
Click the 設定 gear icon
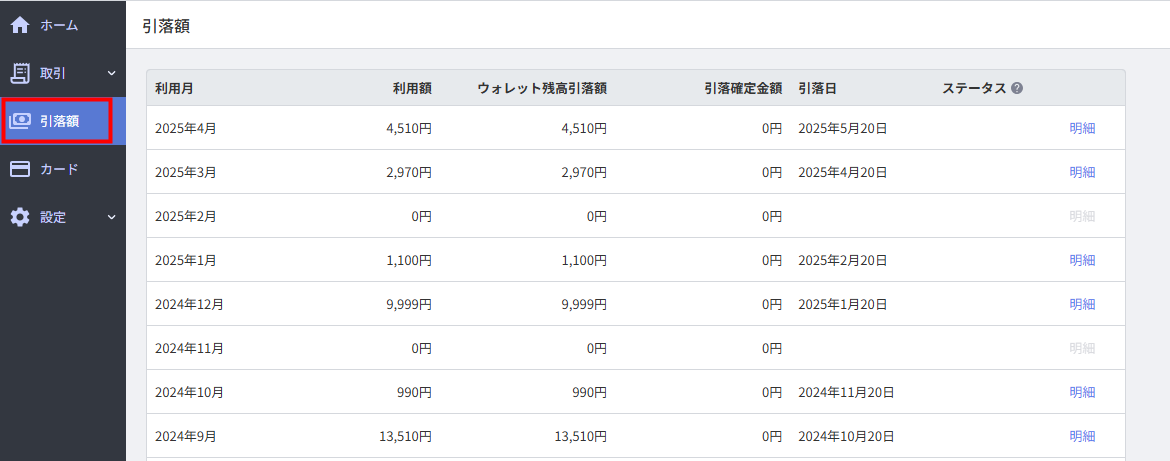pyautogui.click(x=19, y=217)
